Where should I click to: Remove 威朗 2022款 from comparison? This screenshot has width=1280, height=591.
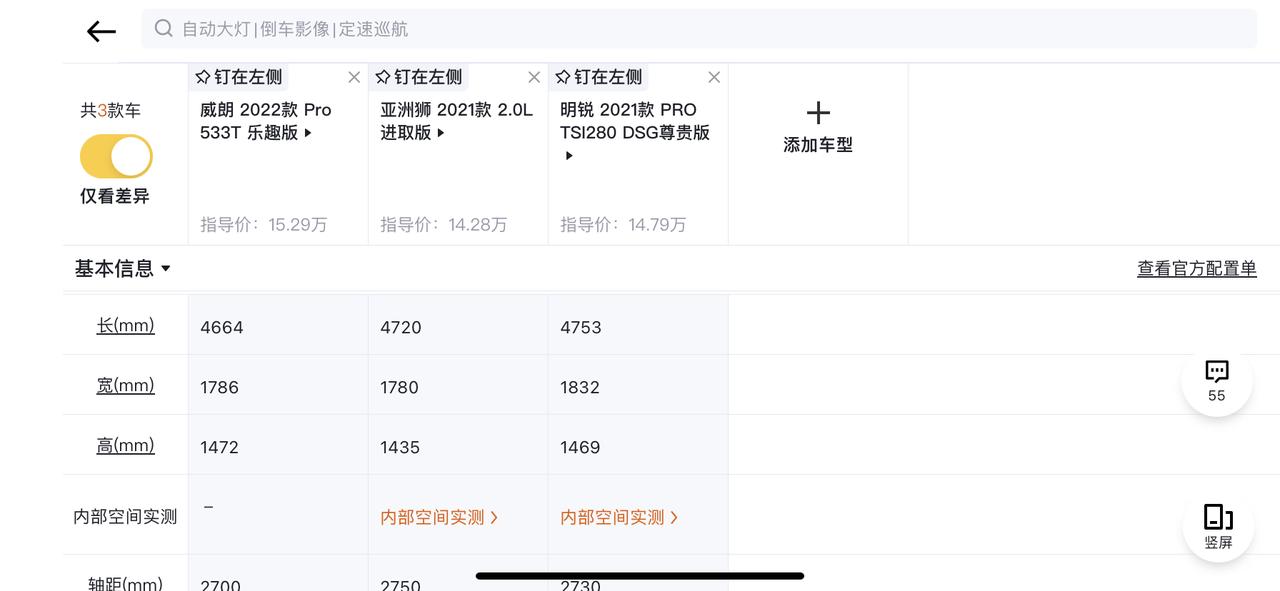pos(354,77)
